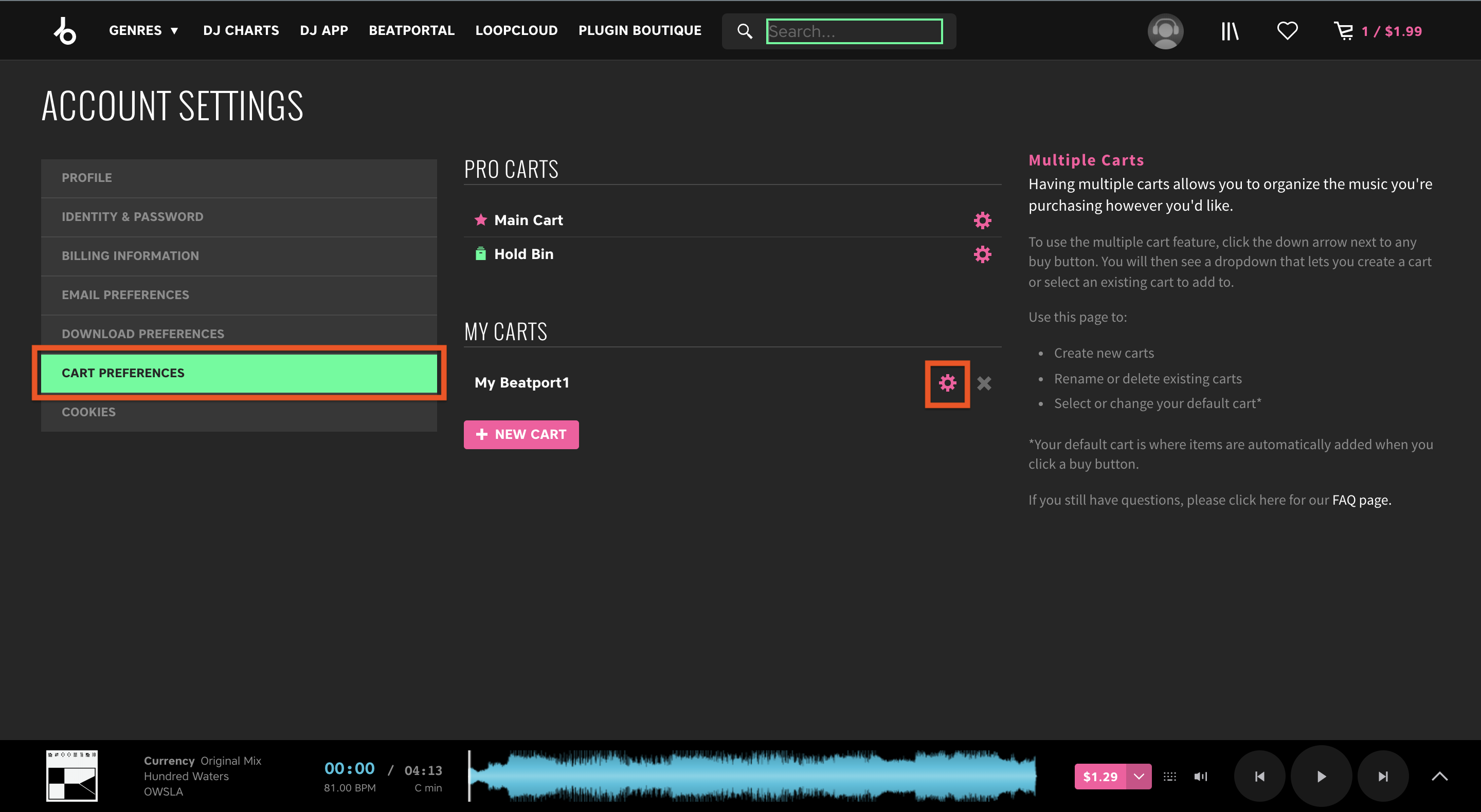Open the FAQ page link
This screenshot has width=1481, height=812.
1360,500
